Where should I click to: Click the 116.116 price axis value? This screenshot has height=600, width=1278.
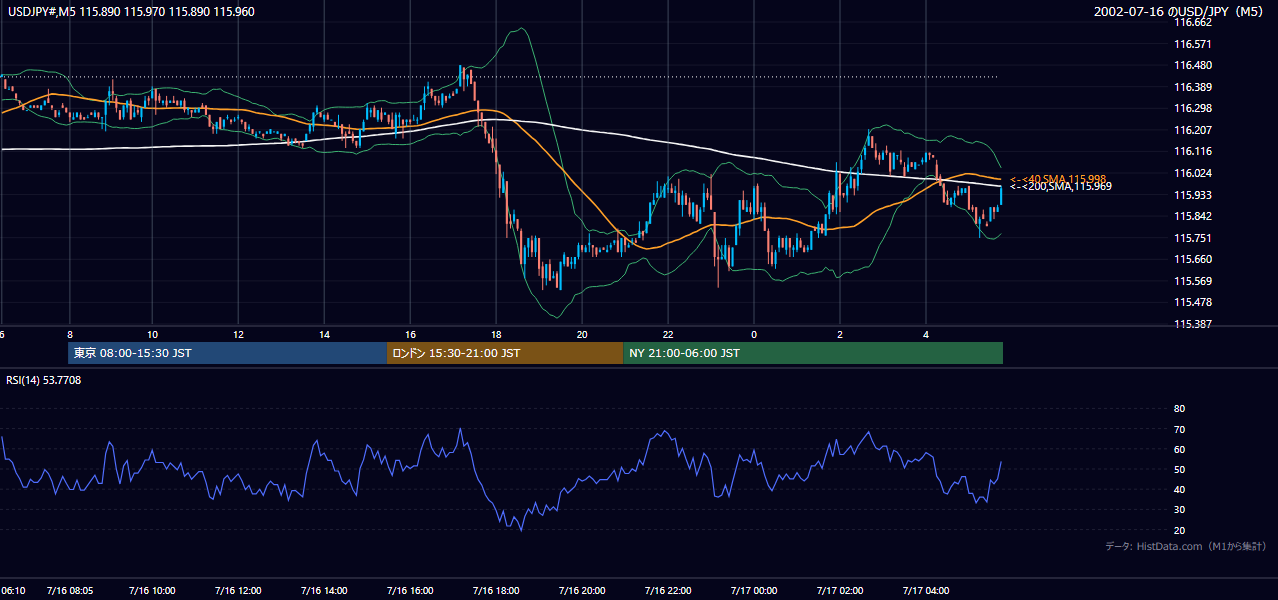[1193, 151]
